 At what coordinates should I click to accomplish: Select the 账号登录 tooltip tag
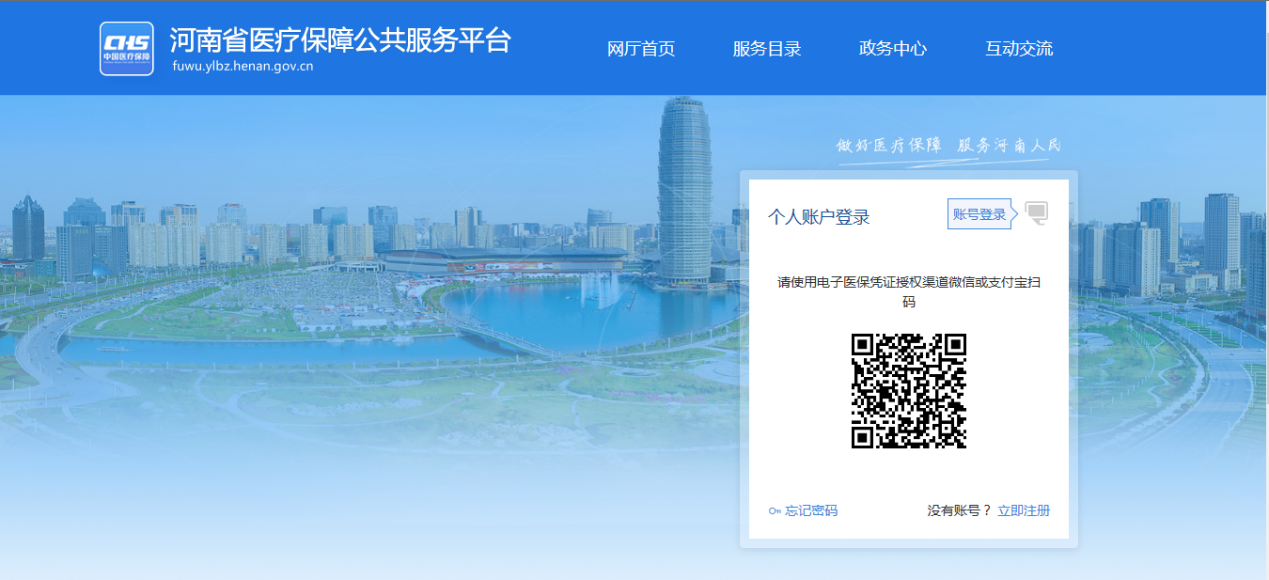pos(982,214)
